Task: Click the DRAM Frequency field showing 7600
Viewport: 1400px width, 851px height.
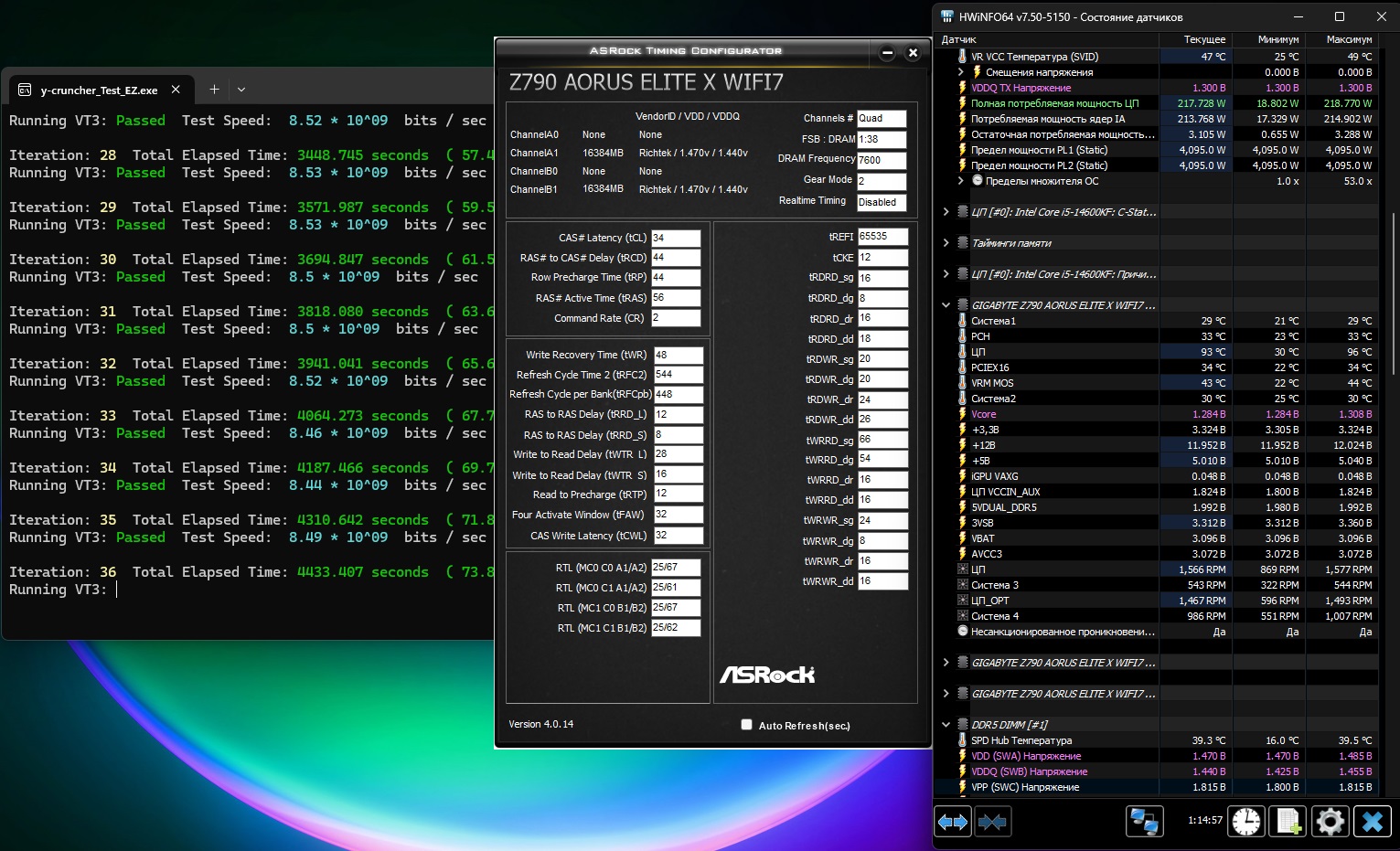Action: 882,160
